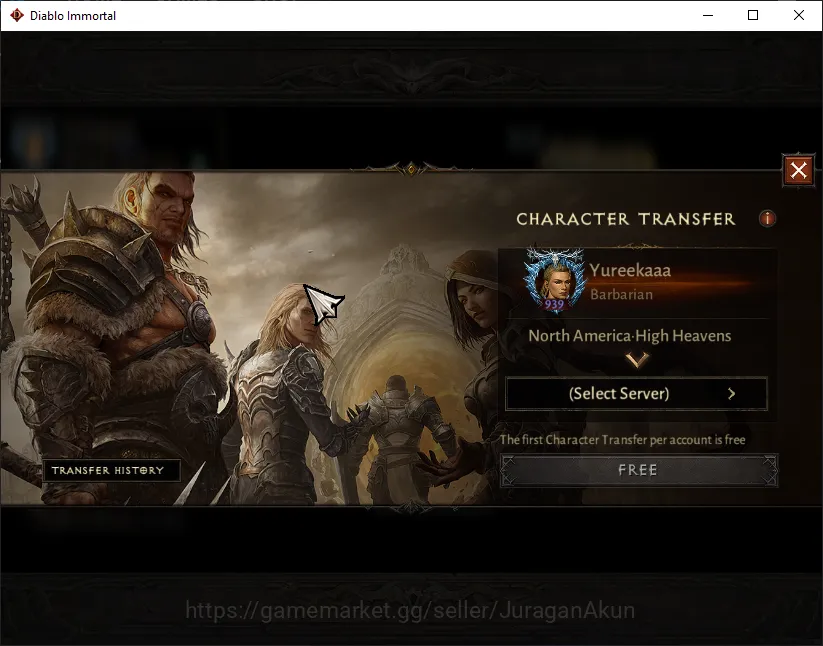Open the Select Server dropdown
This screenshot has width=823, height=646.
(636, 394)
